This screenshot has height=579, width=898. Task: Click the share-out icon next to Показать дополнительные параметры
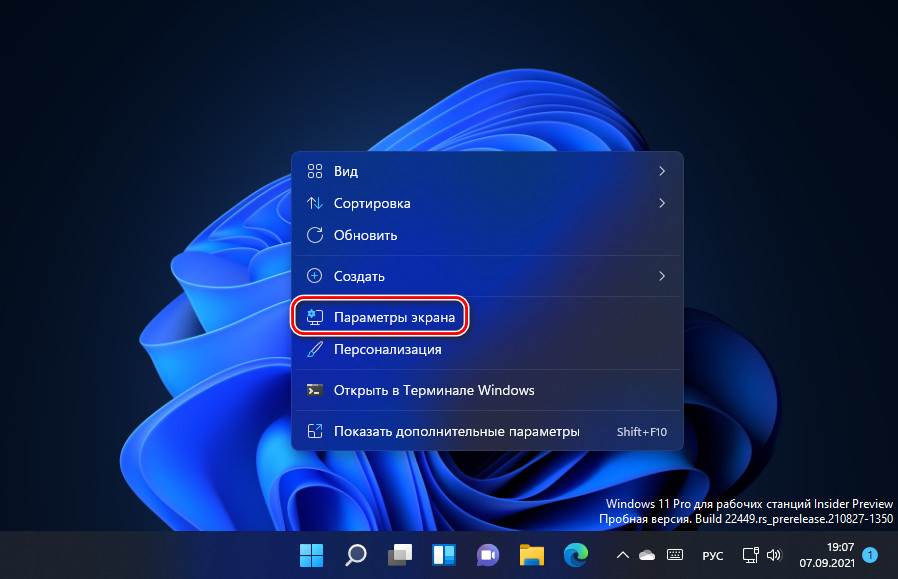[314, 431]
